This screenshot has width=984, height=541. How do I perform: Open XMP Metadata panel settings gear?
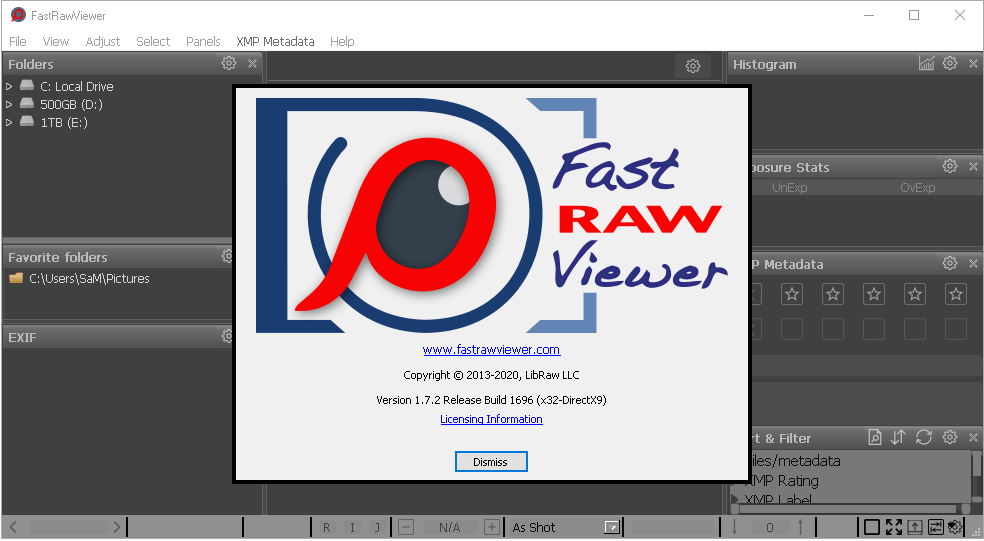(x=950, y=264)
